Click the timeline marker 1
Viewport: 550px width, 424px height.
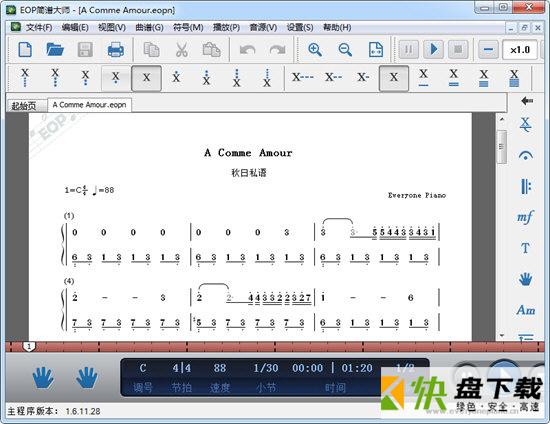point(29,347)
